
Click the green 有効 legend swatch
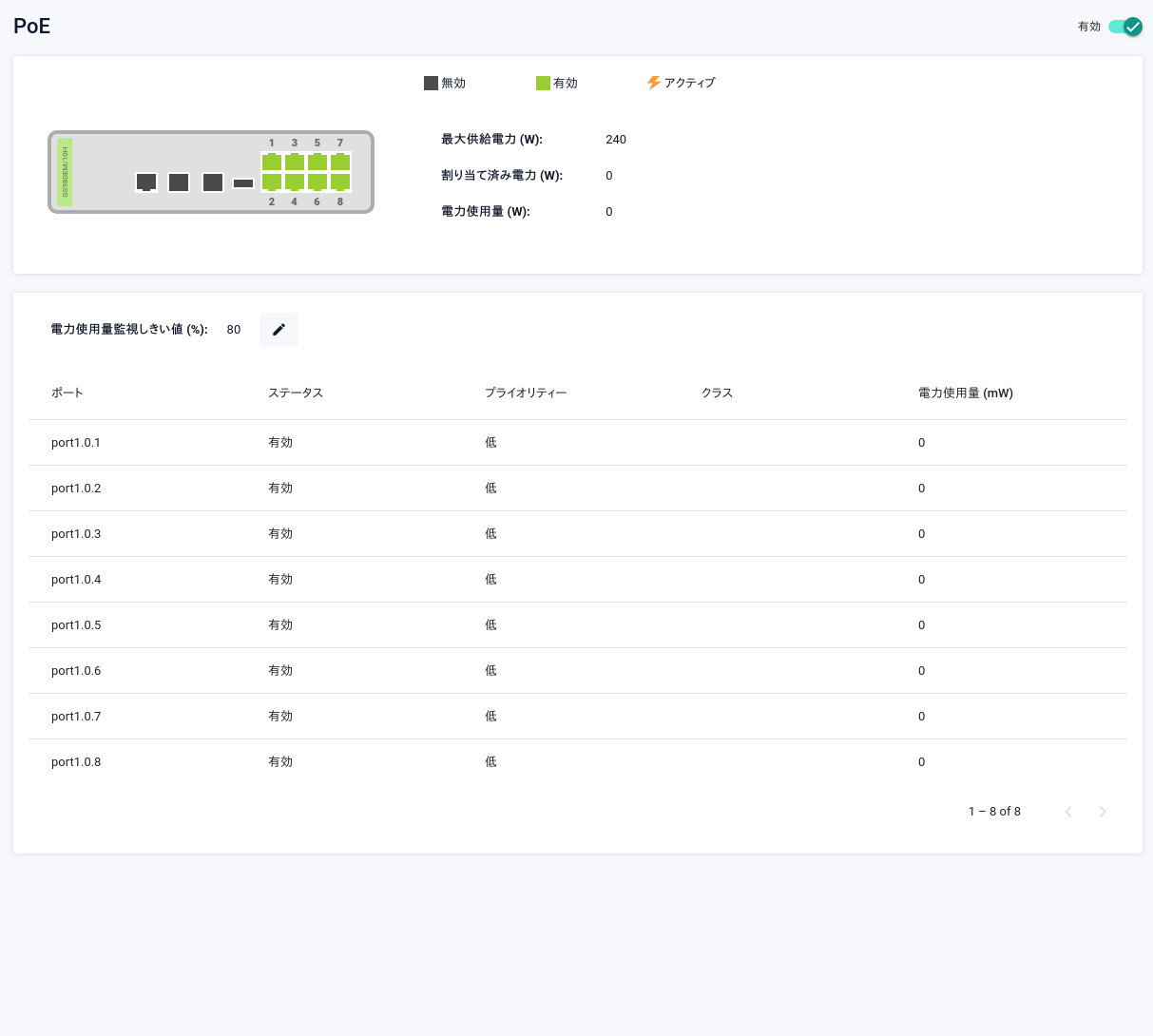coord(543,83)
